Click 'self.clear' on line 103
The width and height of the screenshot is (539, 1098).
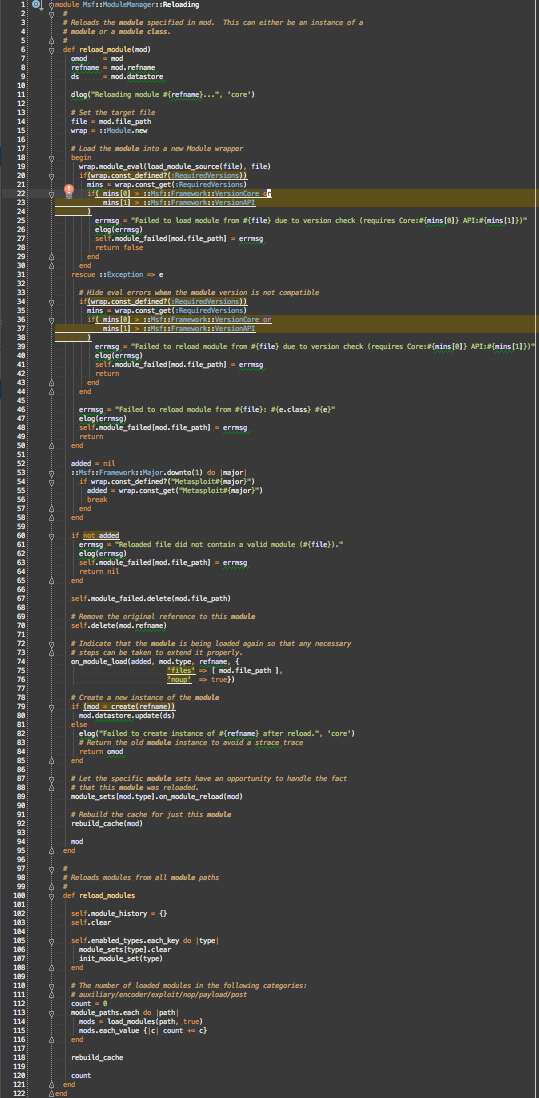click(x=91, y=923)
